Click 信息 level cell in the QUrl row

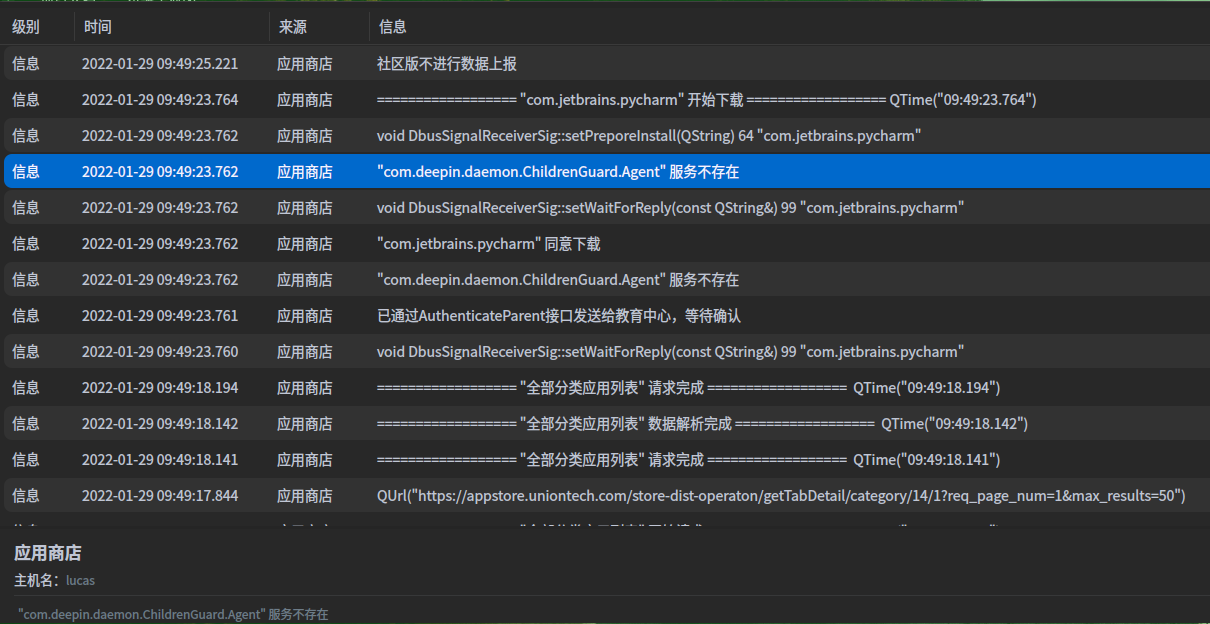[x=26, y=496]
